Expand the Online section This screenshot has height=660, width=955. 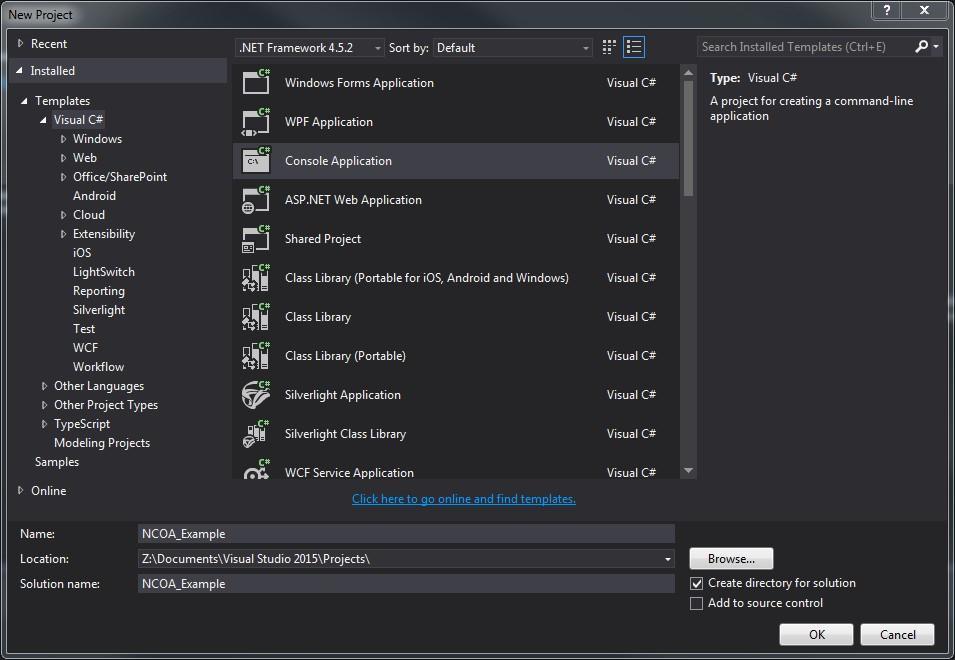click(21, 491)
